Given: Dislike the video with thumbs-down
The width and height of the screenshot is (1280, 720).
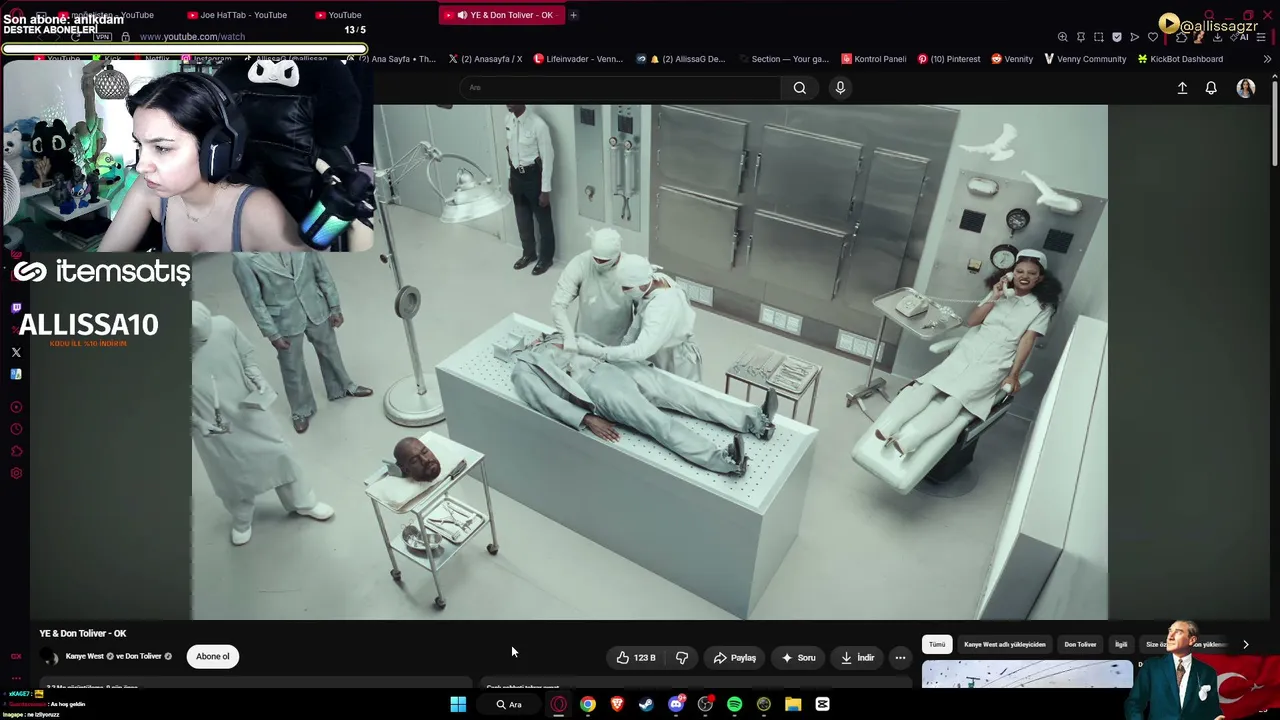Looking at the screenshot, I should click(682, 657).
